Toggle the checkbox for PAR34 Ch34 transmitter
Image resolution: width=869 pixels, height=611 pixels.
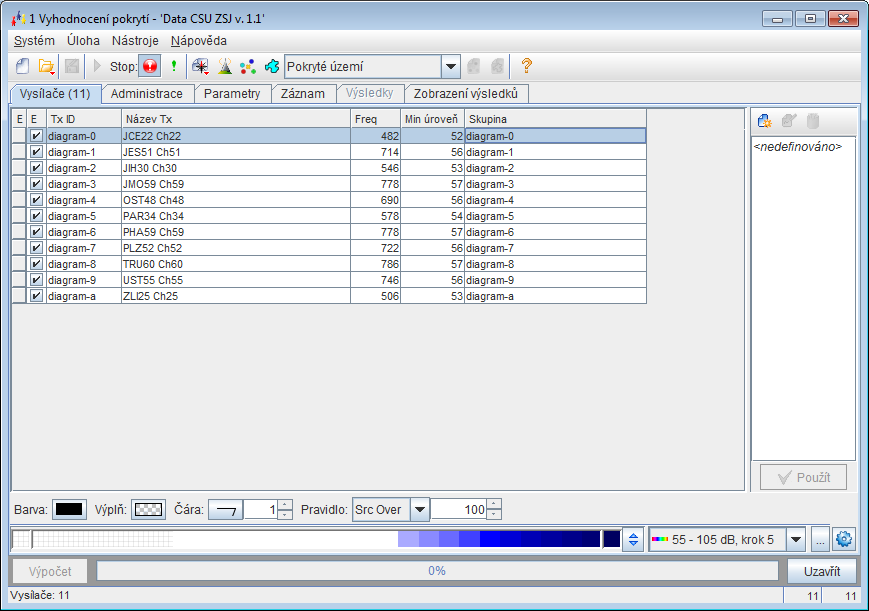pyautogui.click(x=36, y=216)
